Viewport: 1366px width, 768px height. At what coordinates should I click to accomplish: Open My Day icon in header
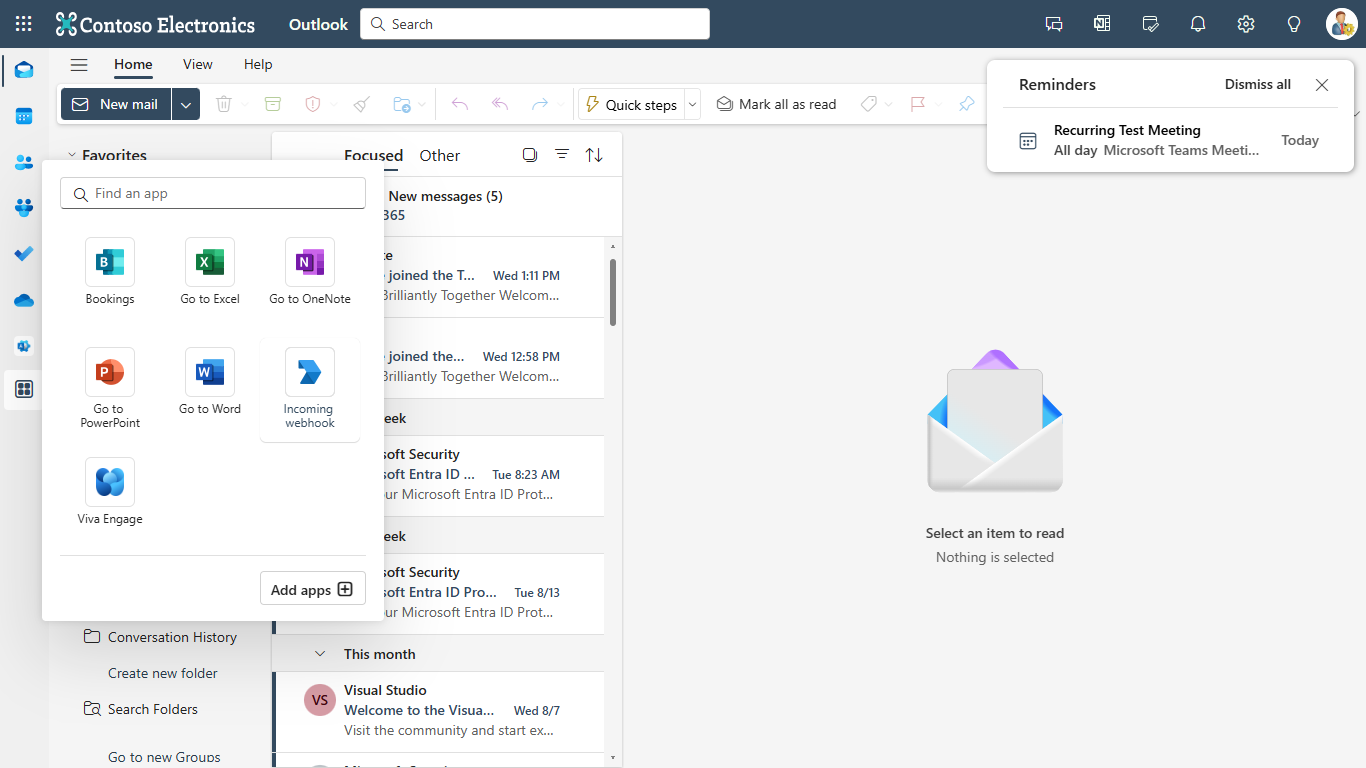click(1150, 24)
